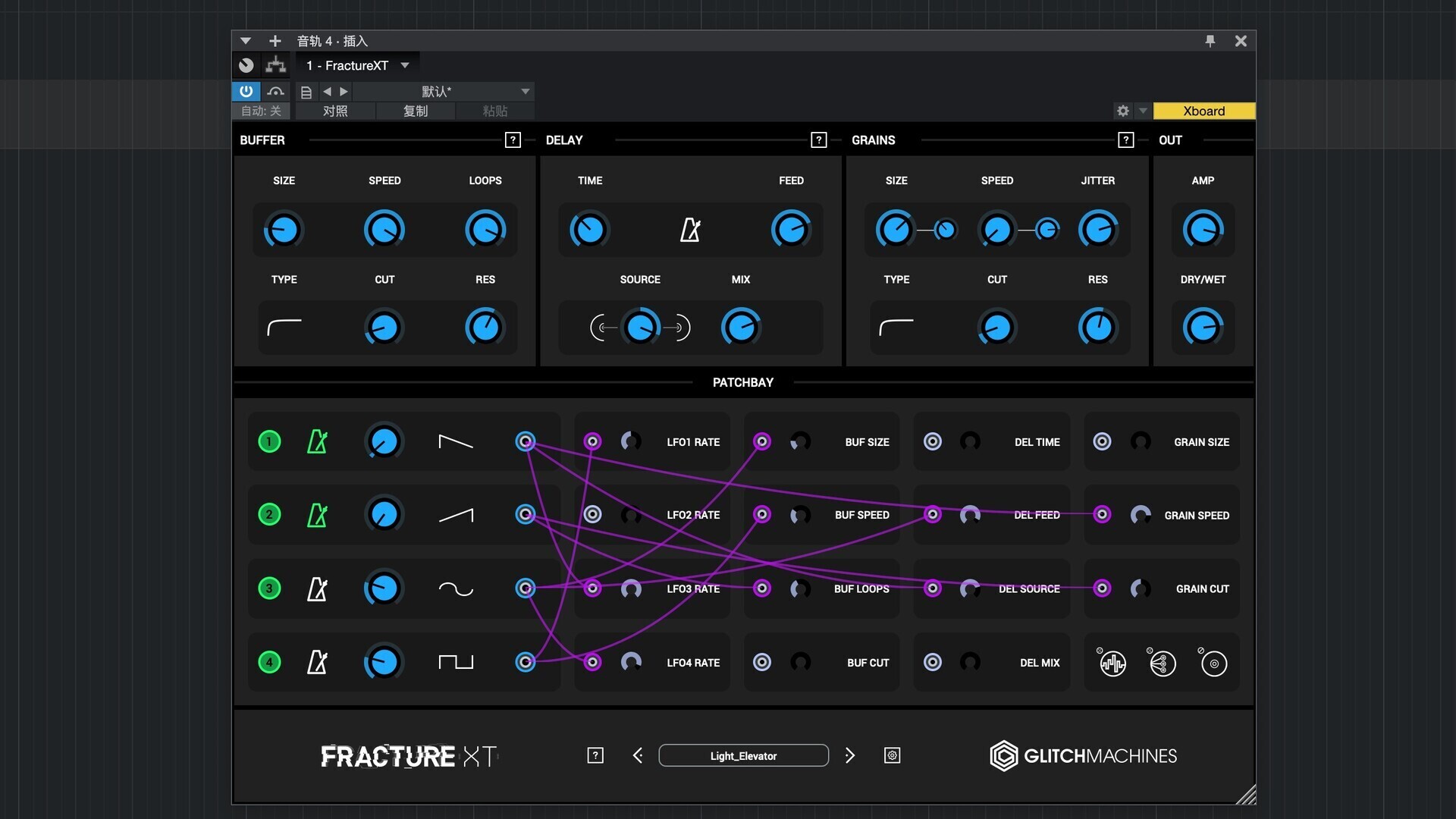Click the DEL MIX input jack

(x=933, y=662)
